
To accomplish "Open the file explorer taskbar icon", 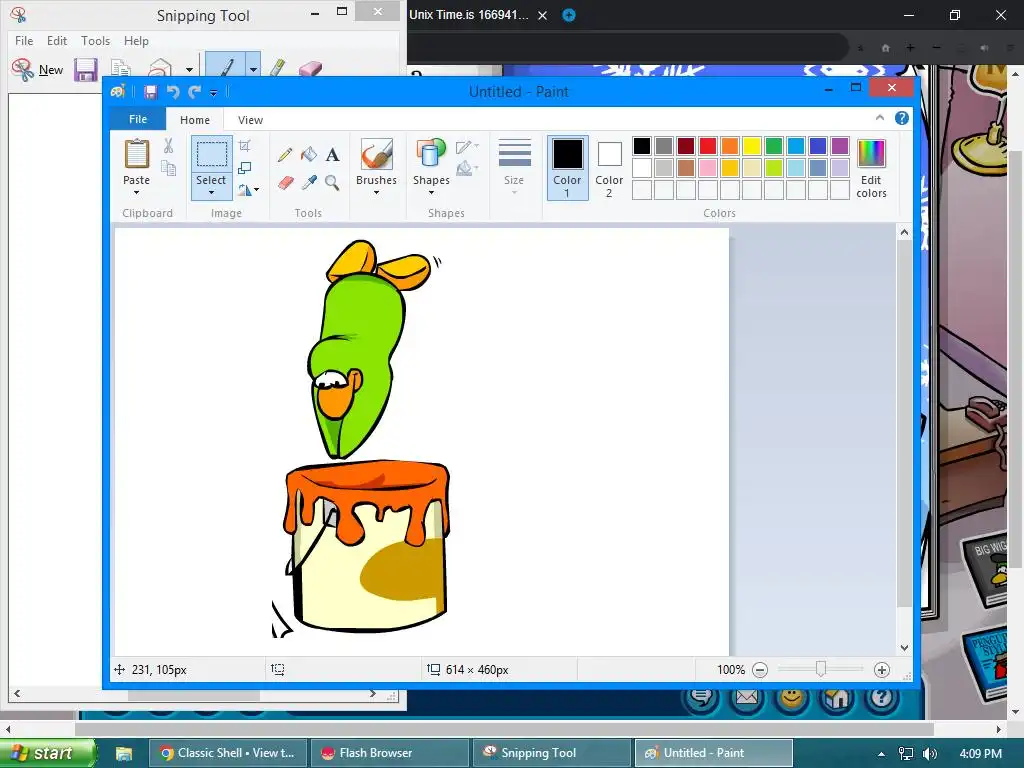I will 123,753.
